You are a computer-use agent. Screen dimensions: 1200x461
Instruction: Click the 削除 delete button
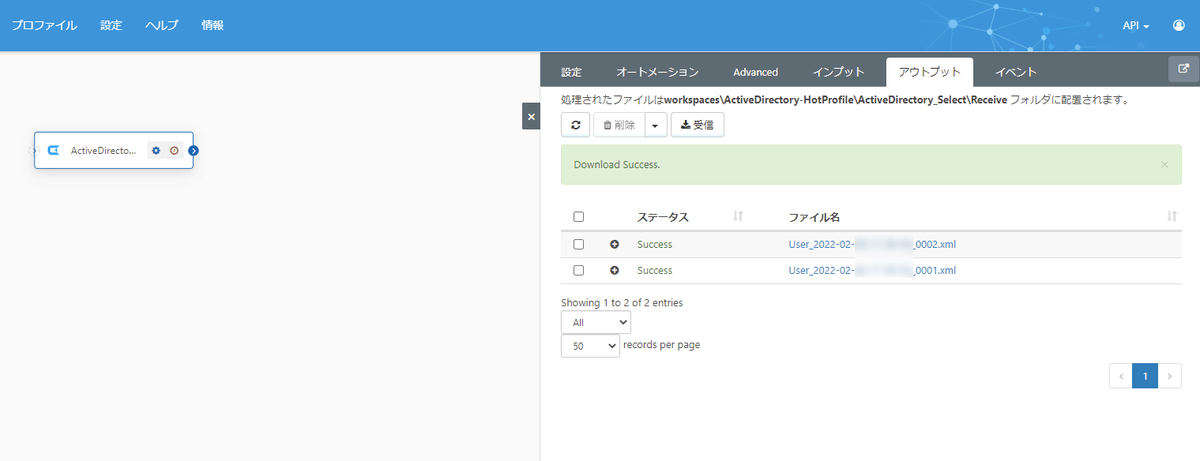(619, 125)
